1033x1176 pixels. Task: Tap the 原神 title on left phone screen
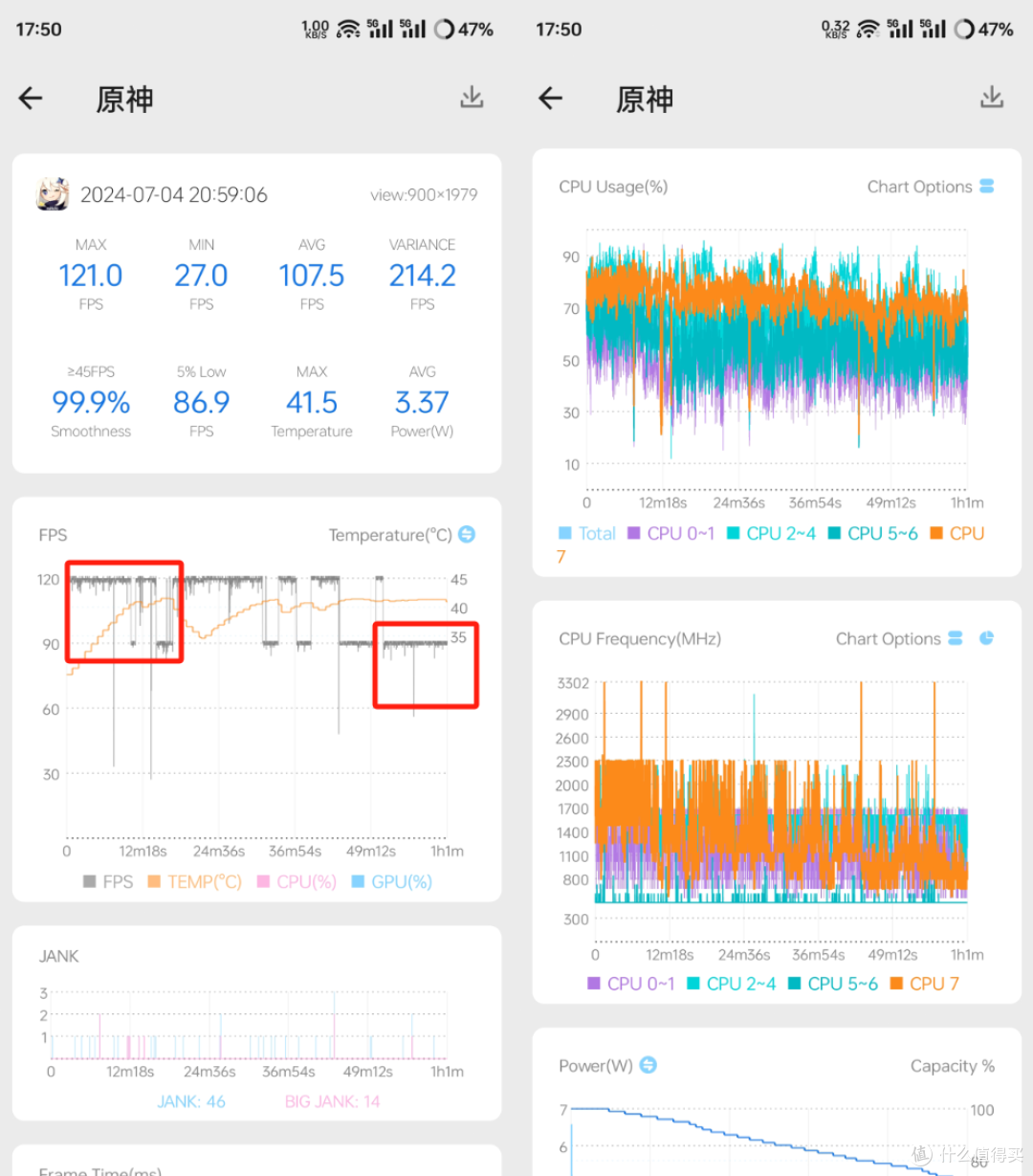click(x=124, y=99)
